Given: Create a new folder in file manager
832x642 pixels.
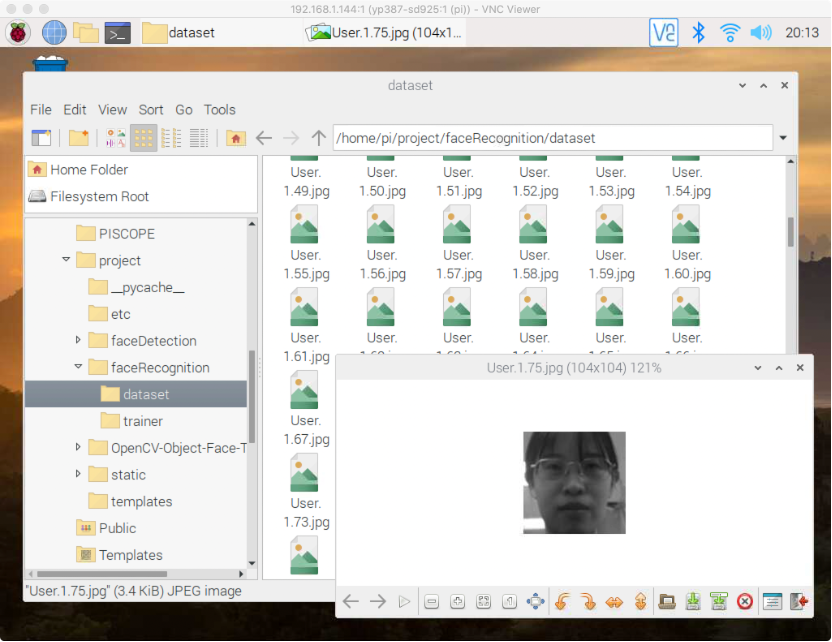Looking at the screenshot, I should 78,138.
